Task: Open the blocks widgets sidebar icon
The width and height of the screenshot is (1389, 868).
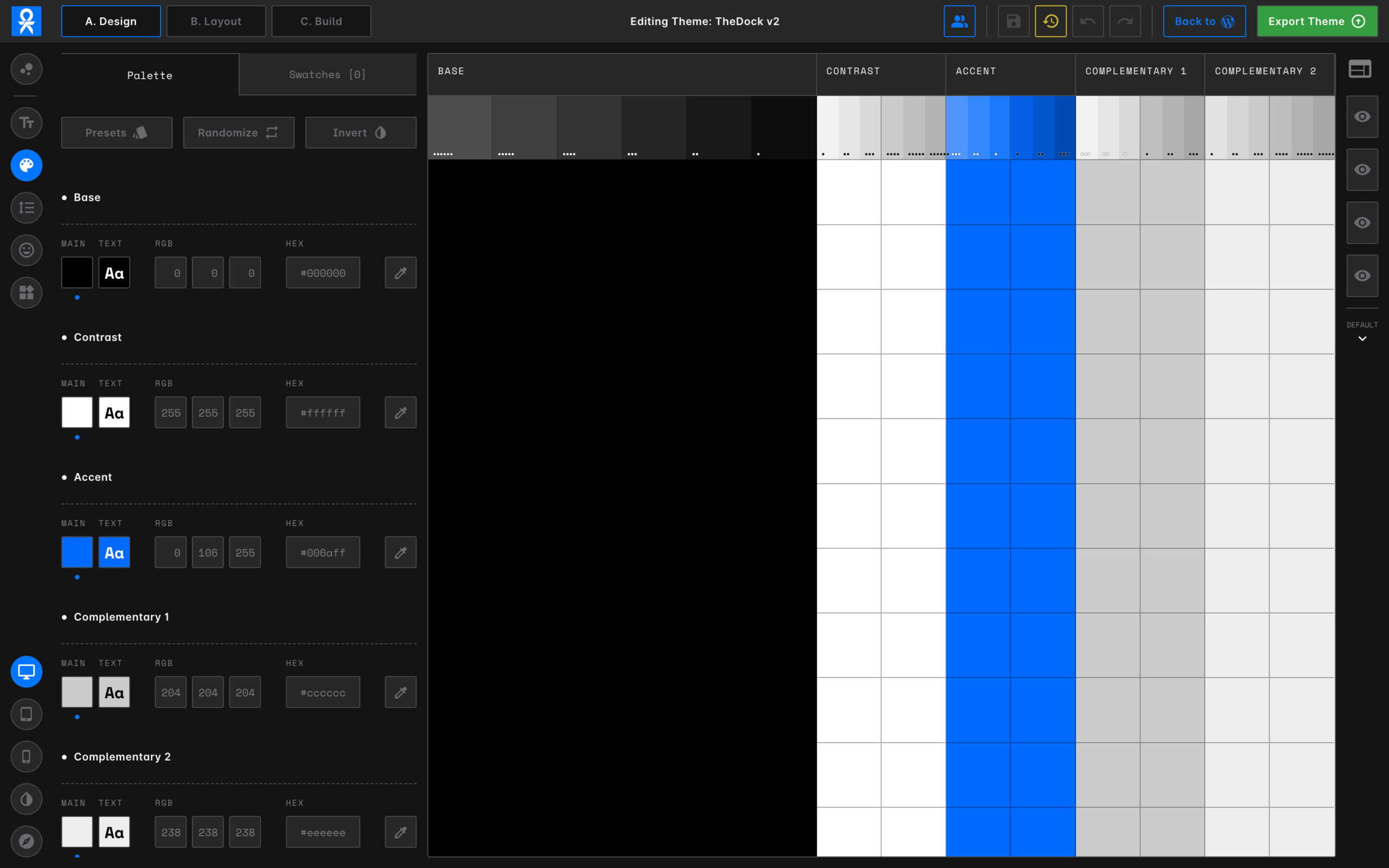Action: pos(27,293)
